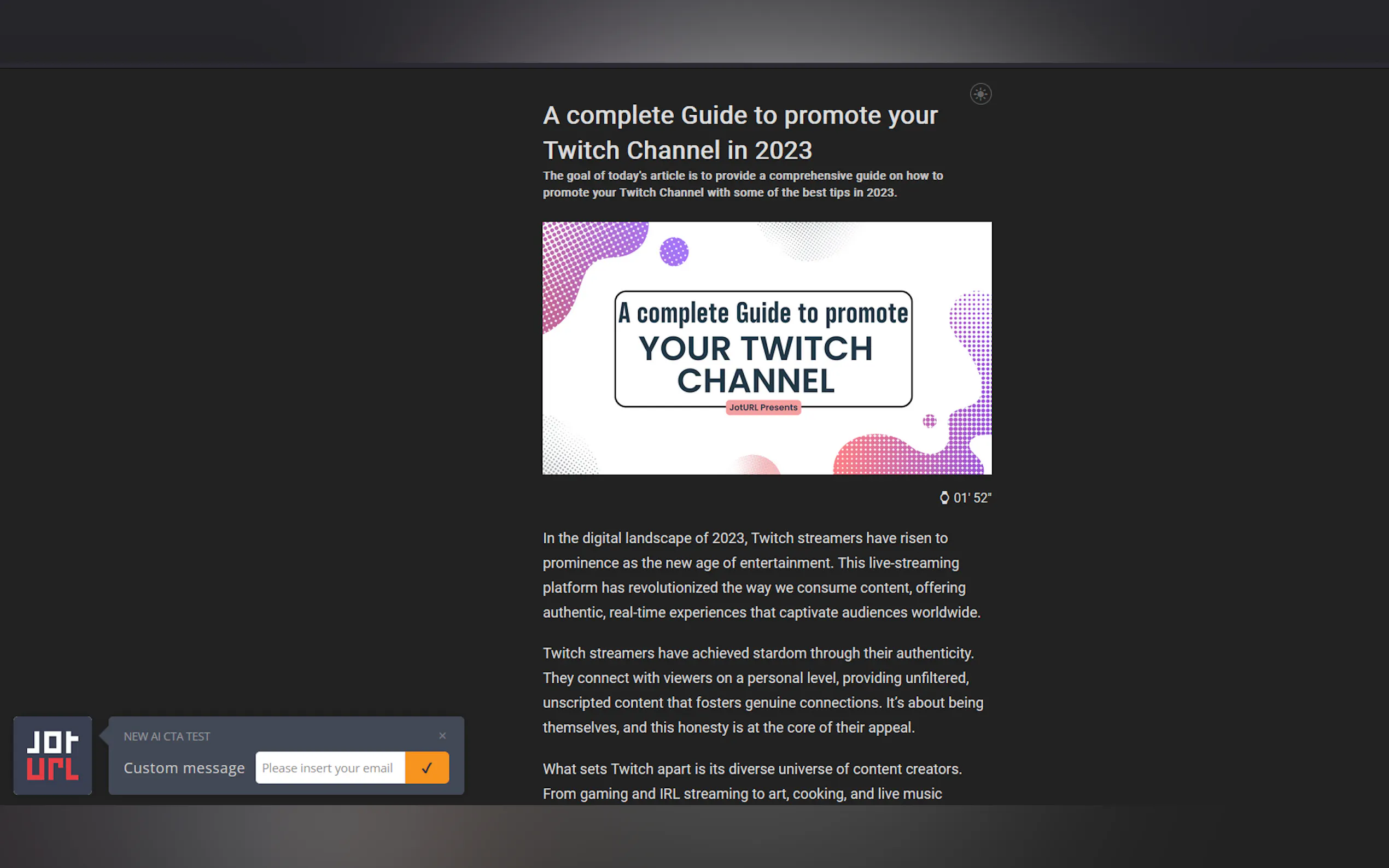Image resolution: width=1389 pixels, height=868 pixels.
Task: Click the article title heading
Action: click(x=739, y=133)
